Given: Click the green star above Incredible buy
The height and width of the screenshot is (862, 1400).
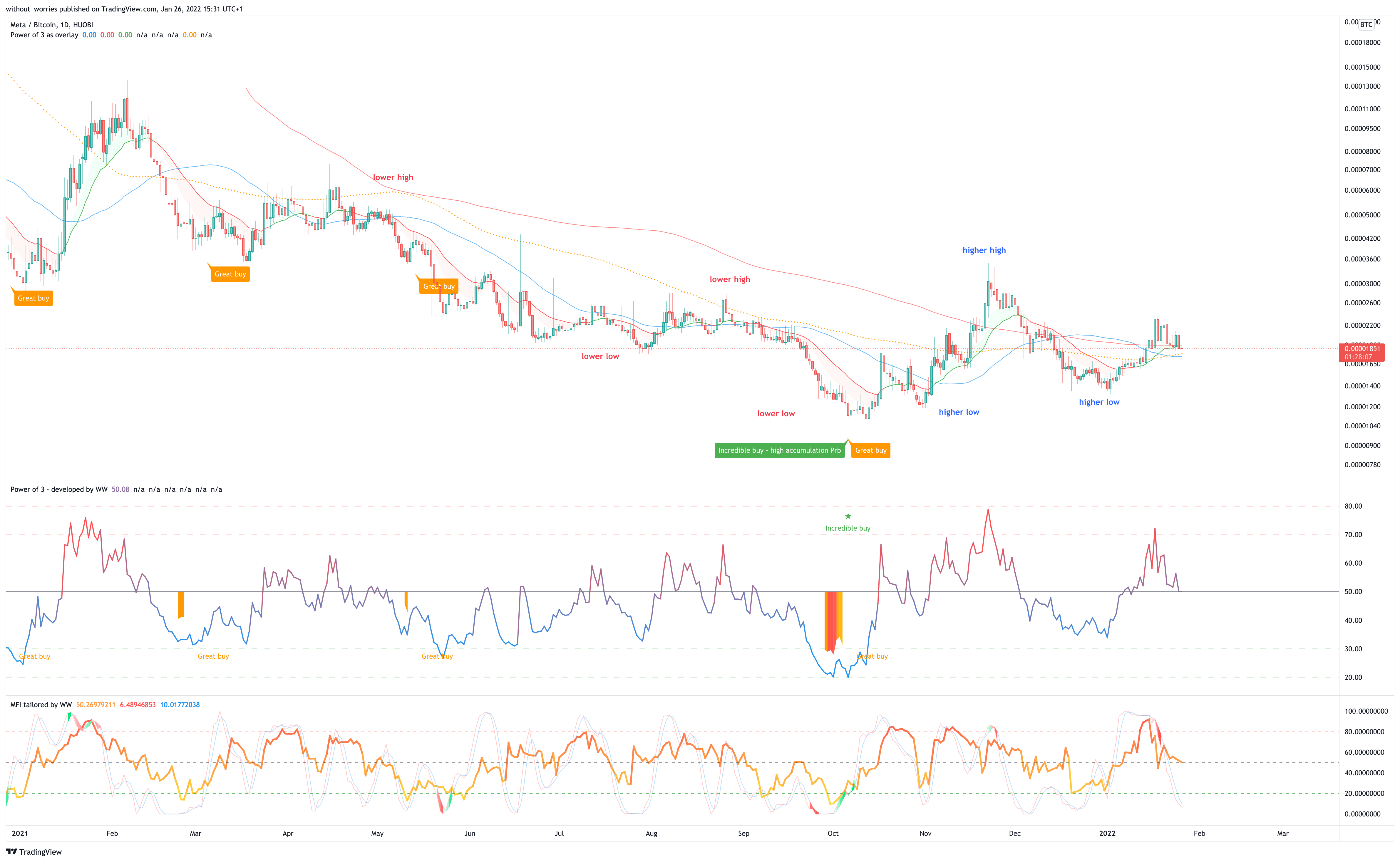Looking at the screenshot, I should tap(848, 516).
